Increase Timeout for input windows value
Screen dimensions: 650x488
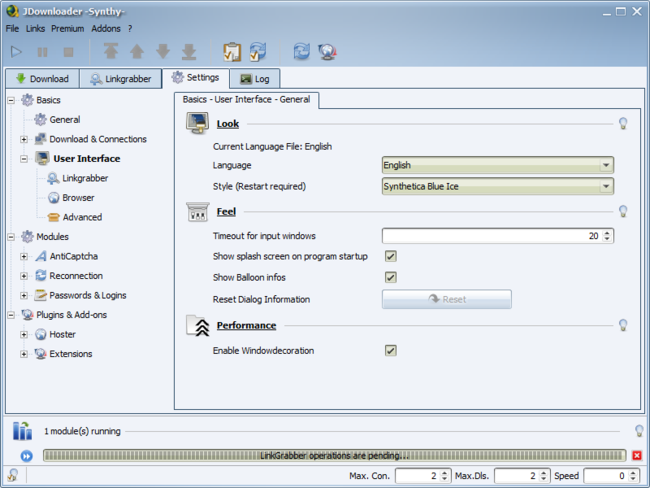coord(607,233)
